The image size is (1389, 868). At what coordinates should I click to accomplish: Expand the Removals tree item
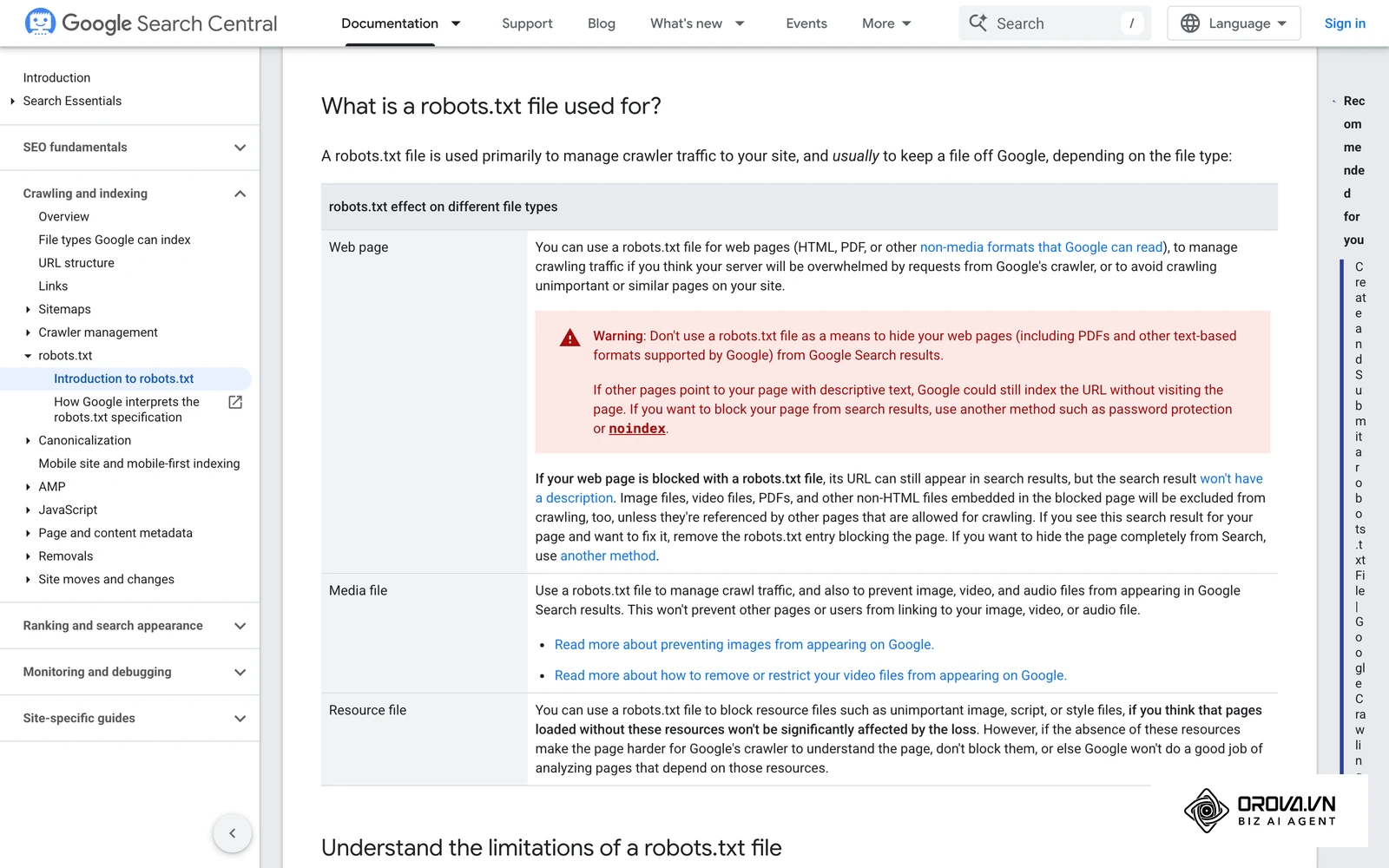coord(28,556)
